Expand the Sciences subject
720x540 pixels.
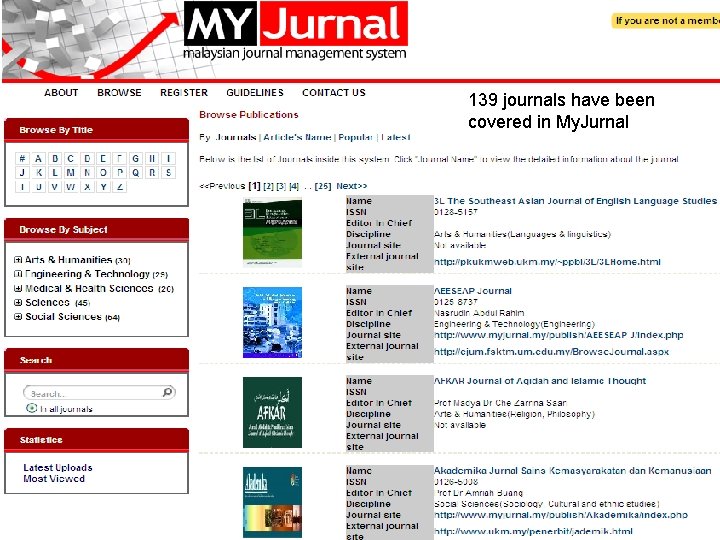(18, 303)
